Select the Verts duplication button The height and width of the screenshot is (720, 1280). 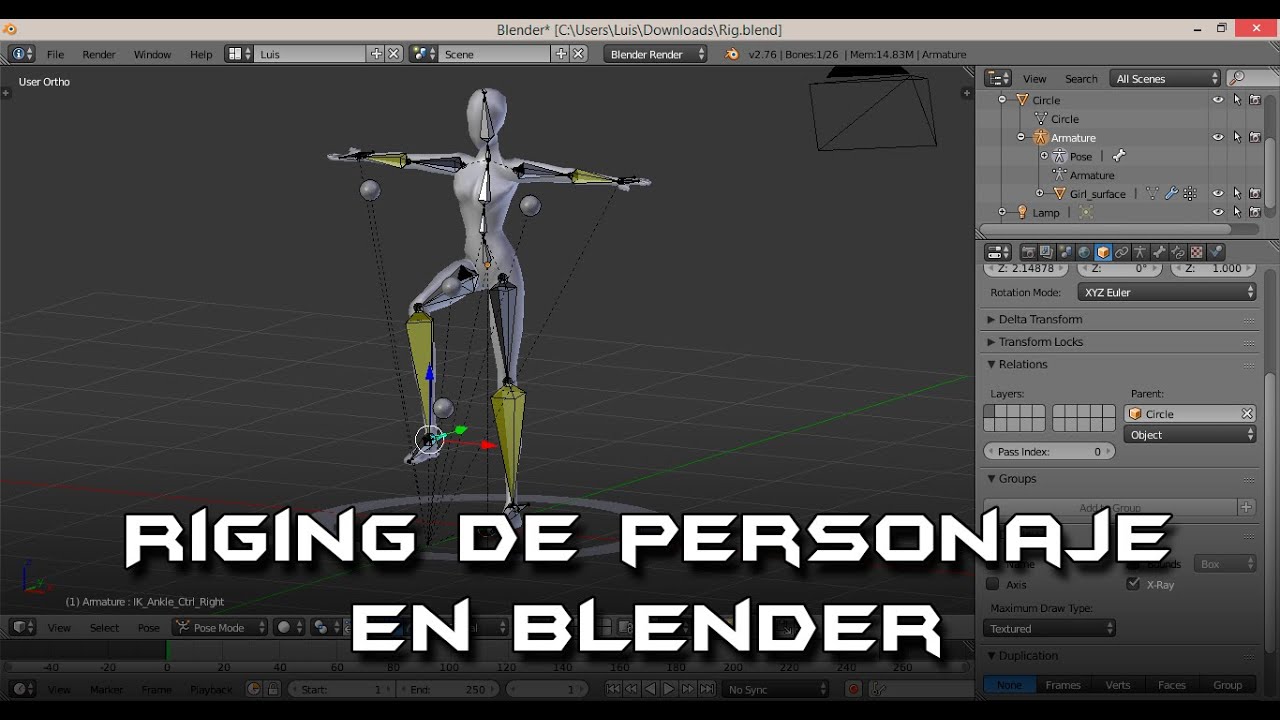1118,685
